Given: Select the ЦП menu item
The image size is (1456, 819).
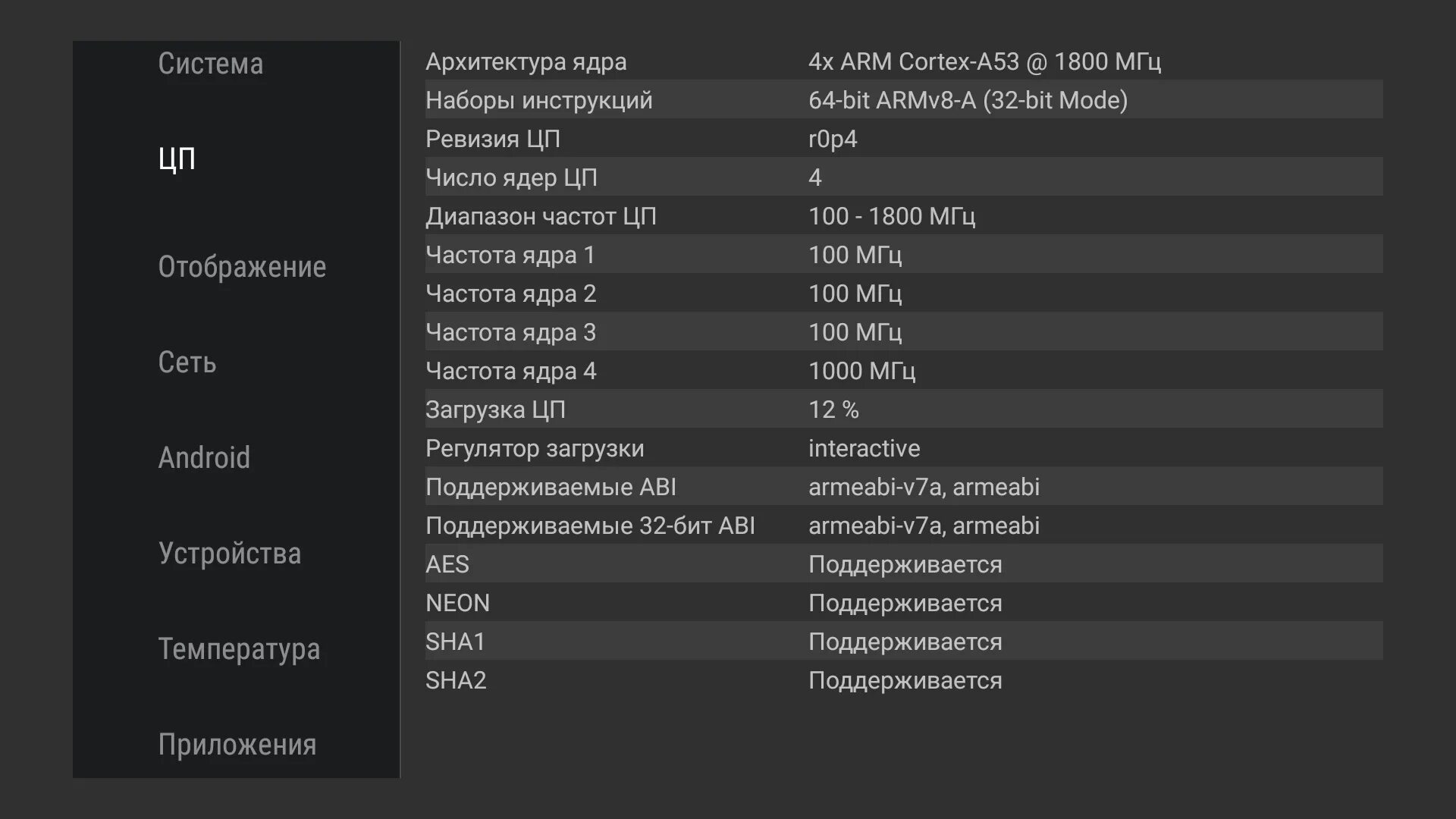Looking at the screenshot, I should pos(177,158).
